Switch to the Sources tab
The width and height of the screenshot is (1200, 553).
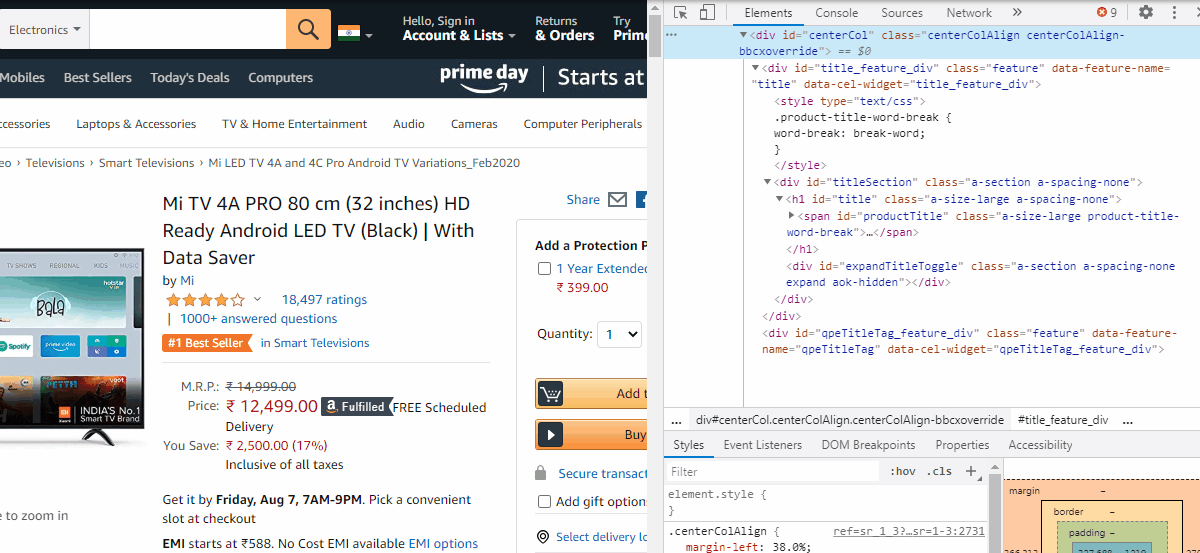tap(902, 13)
